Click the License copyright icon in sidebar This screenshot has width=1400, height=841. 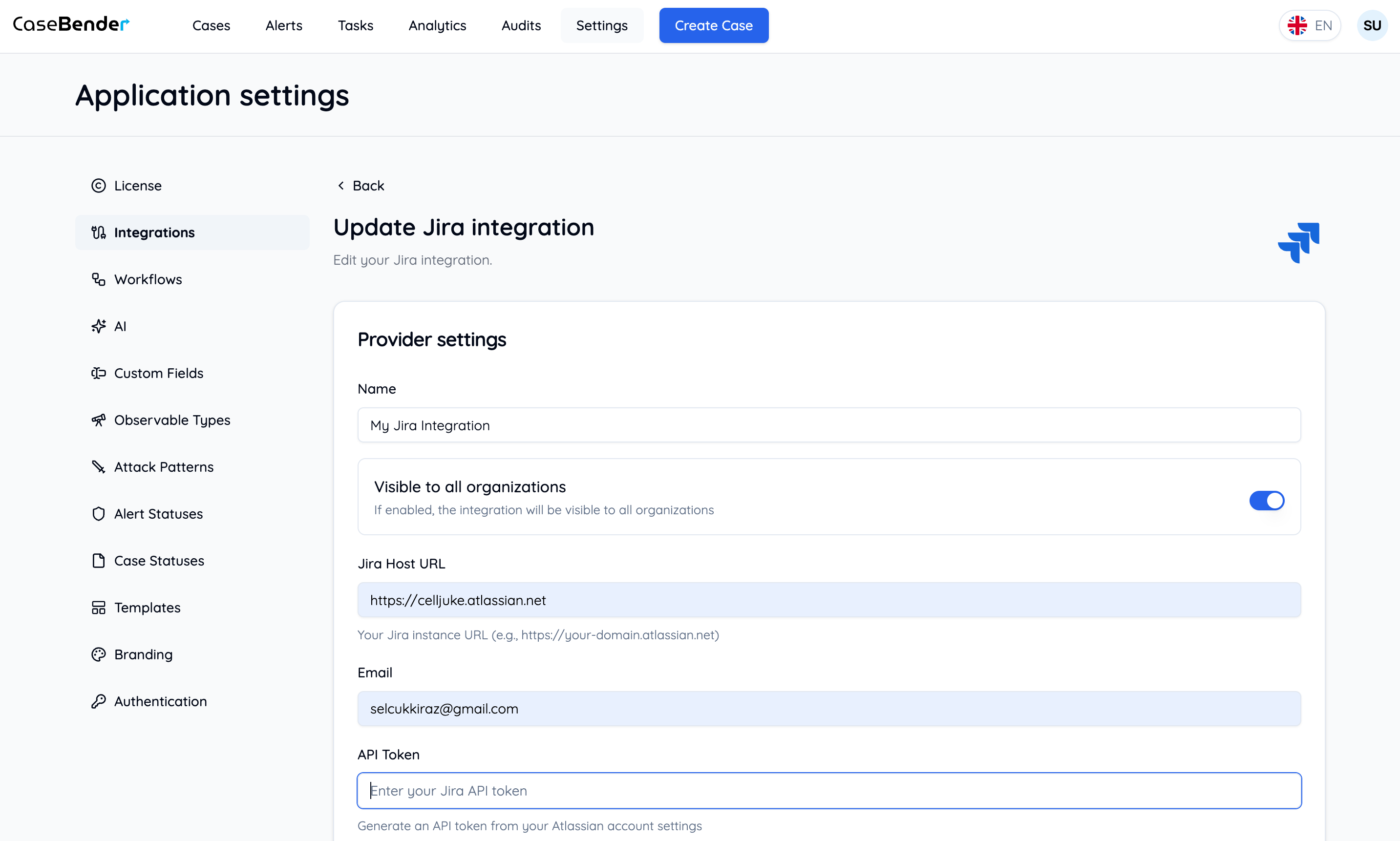click(x=99, y=186)
